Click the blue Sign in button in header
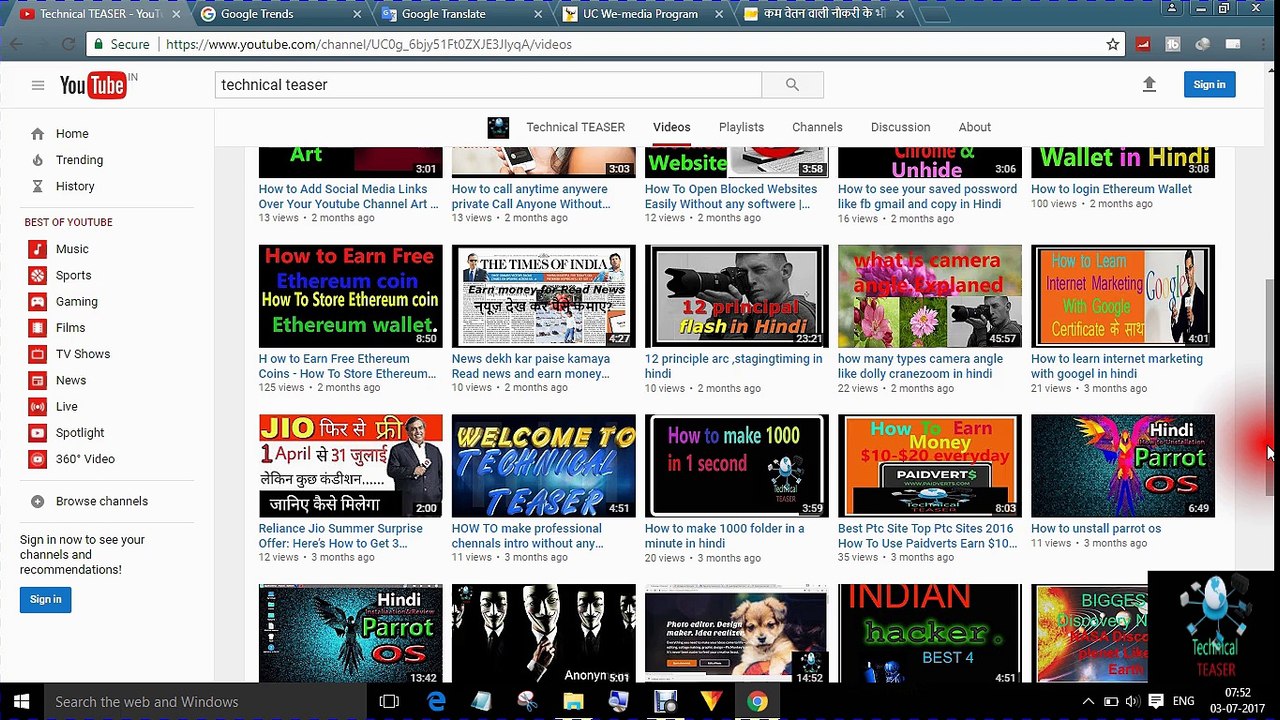Screen dimensions: 1280x720 pos(1209,85)
